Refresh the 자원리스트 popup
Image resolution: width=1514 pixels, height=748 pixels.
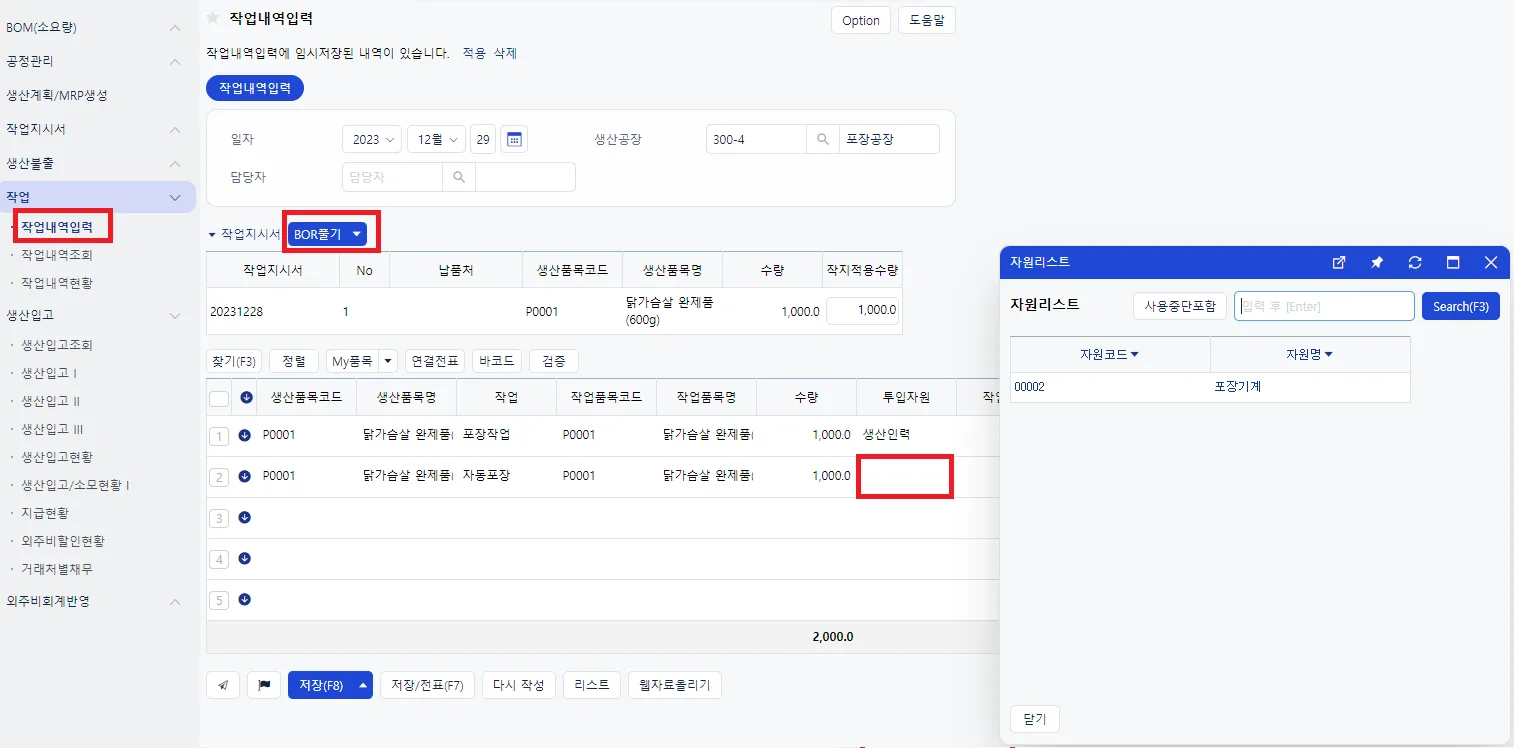coord(1415,262)
